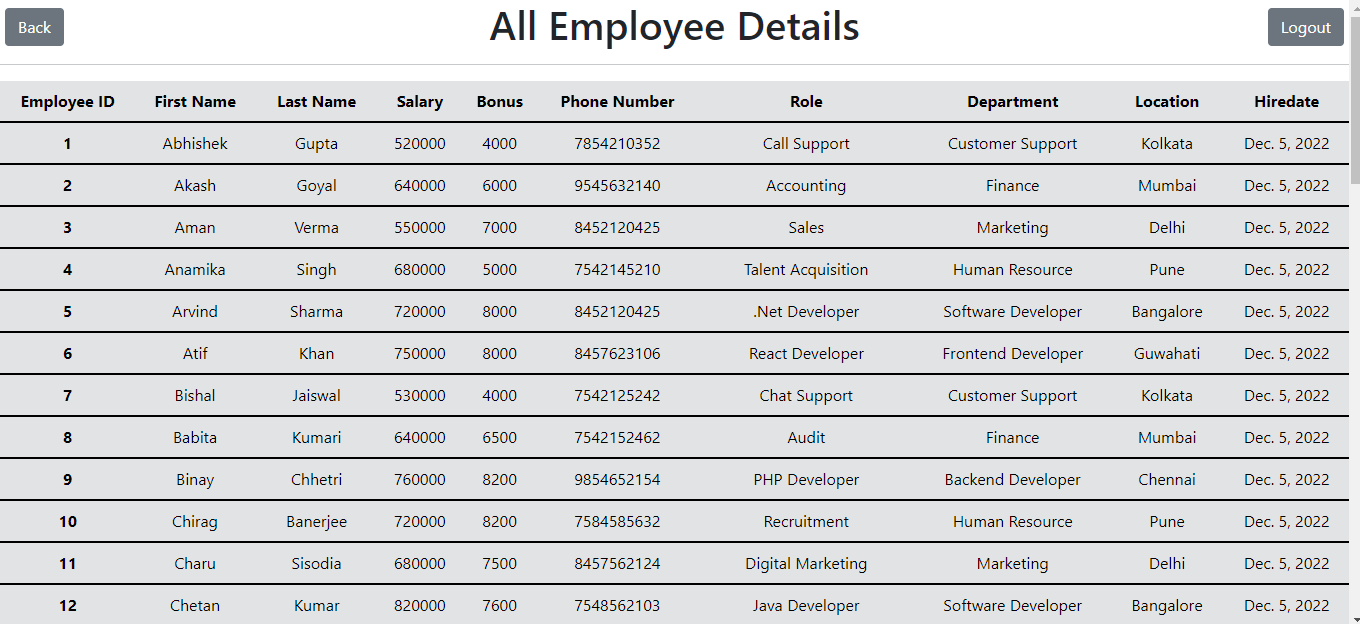Click the Frontend Developer department cell
This screenshot has height=624, width=1360.
1013,354
